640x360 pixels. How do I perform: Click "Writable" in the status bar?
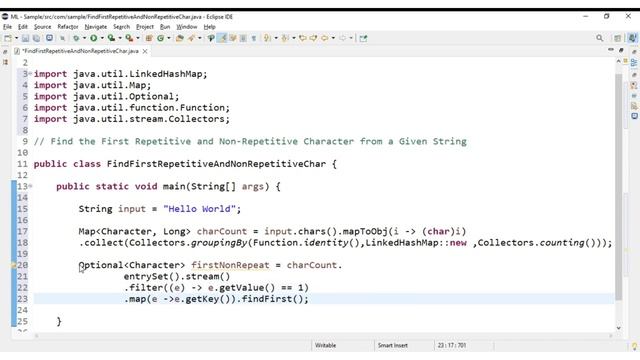click(x=325, y=345)
